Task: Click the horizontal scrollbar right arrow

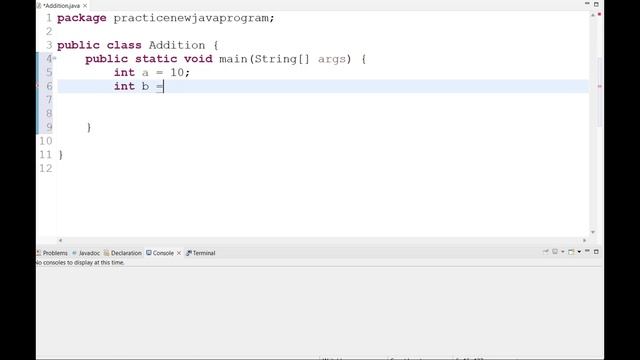Action: 584,240
